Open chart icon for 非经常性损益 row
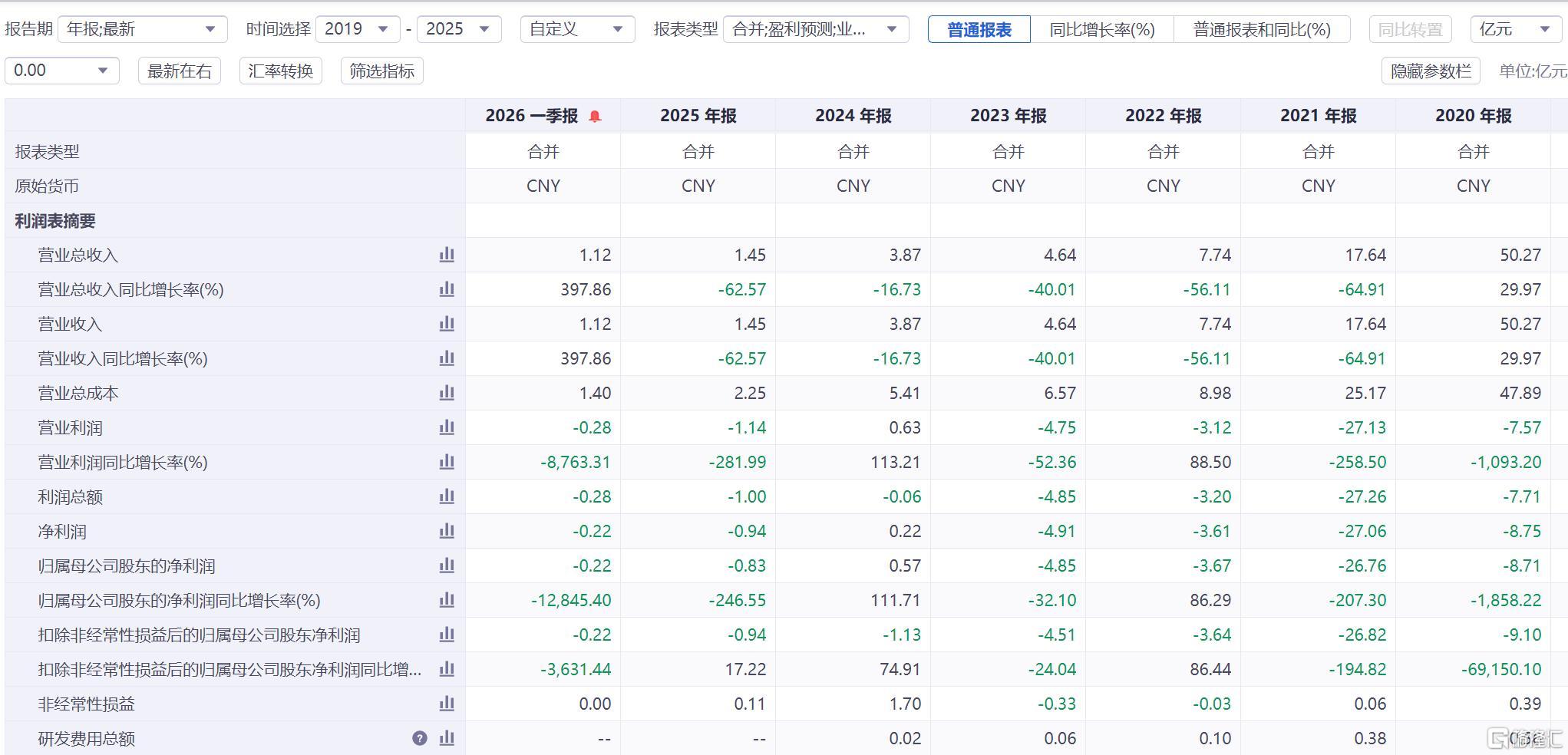Viewport: 1568px width, 755px height. [x=447, y=704]
